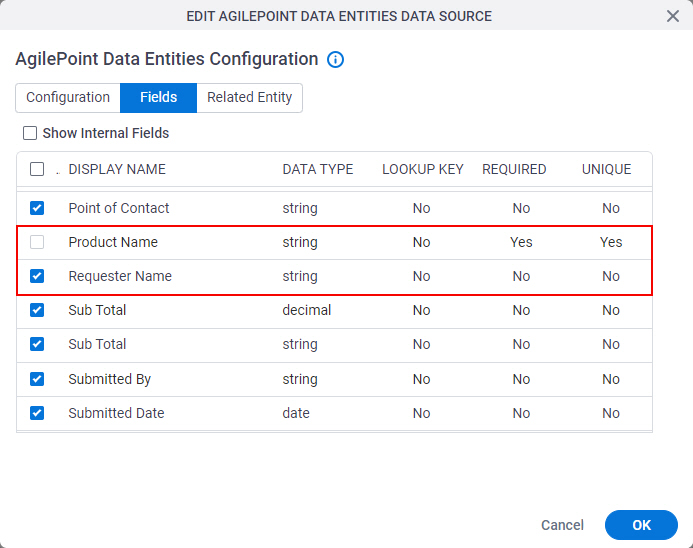Image resolution: width=693 pixels, height=548 pixels.
Task: Select the Fields tab
Action: click(x=158, y=97)
